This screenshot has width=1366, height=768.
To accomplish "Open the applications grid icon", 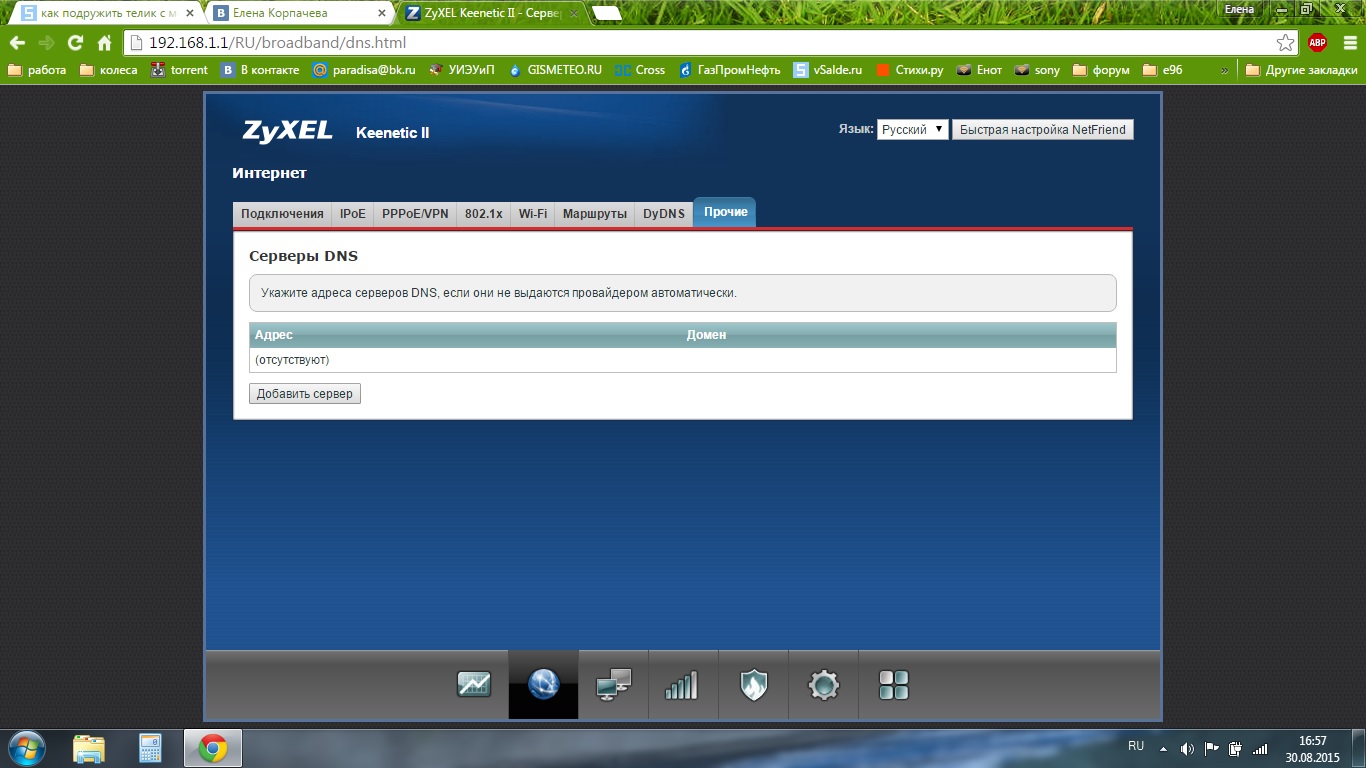I will (x=893, y=685).
